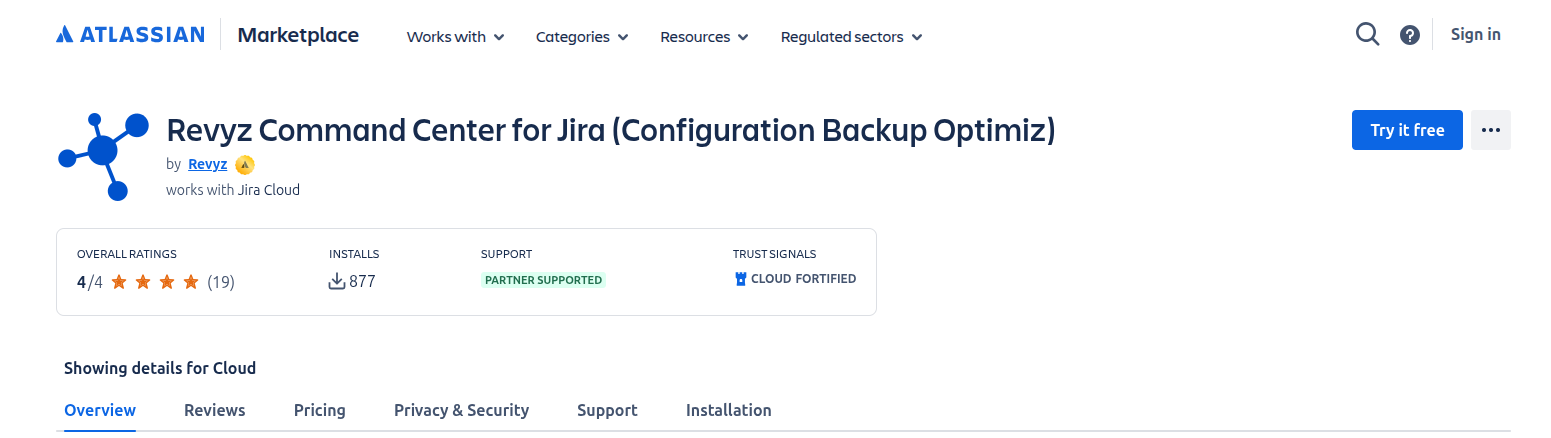This screenshot has height=438, width=1551.
Task: Click the star rating row
Action: coord(155,282)
